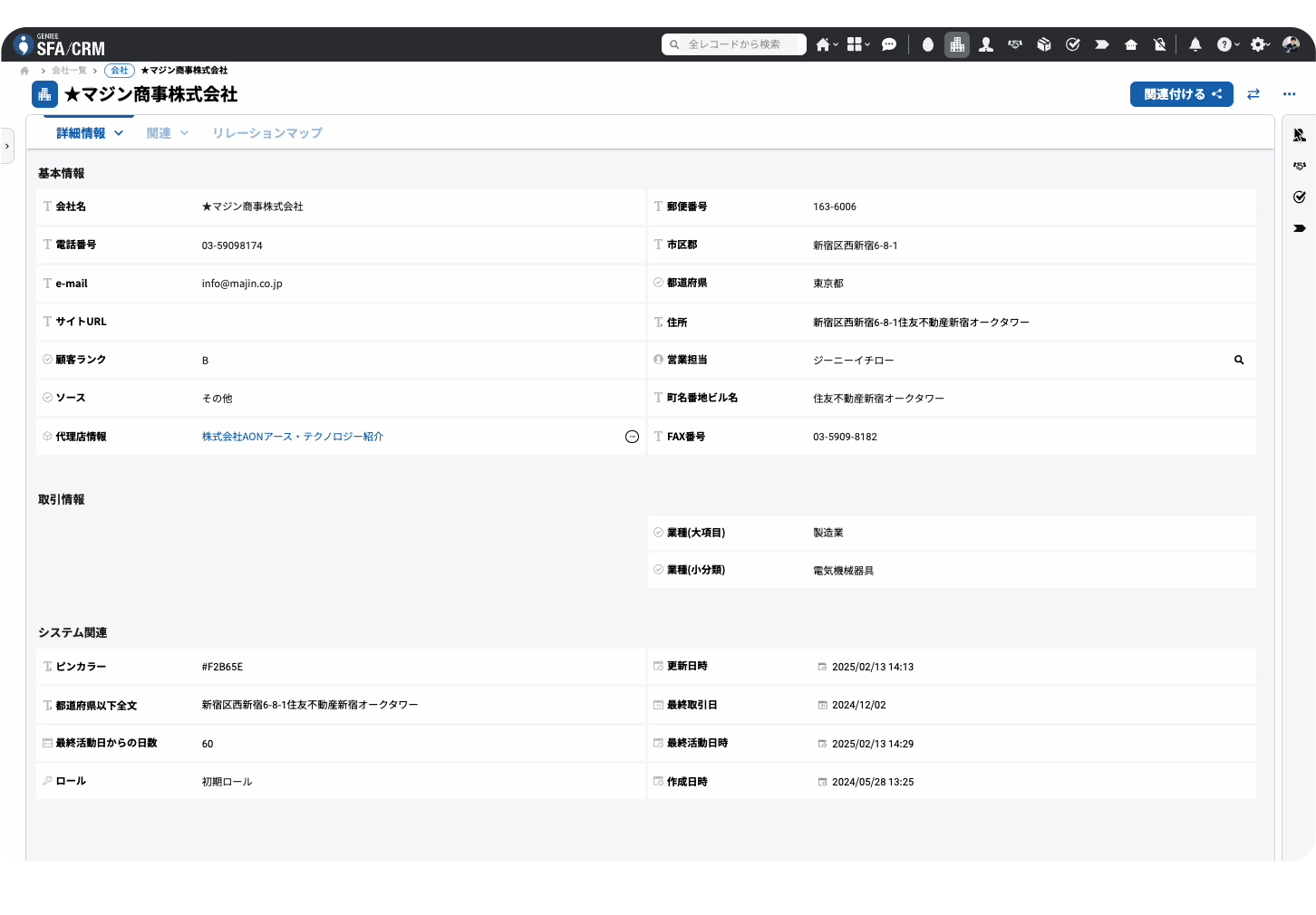1316x915 pixels.
Task: Click the 町名番地ビル名 value 住友不動産新宿オークタワー
Action: click(879, 399)
